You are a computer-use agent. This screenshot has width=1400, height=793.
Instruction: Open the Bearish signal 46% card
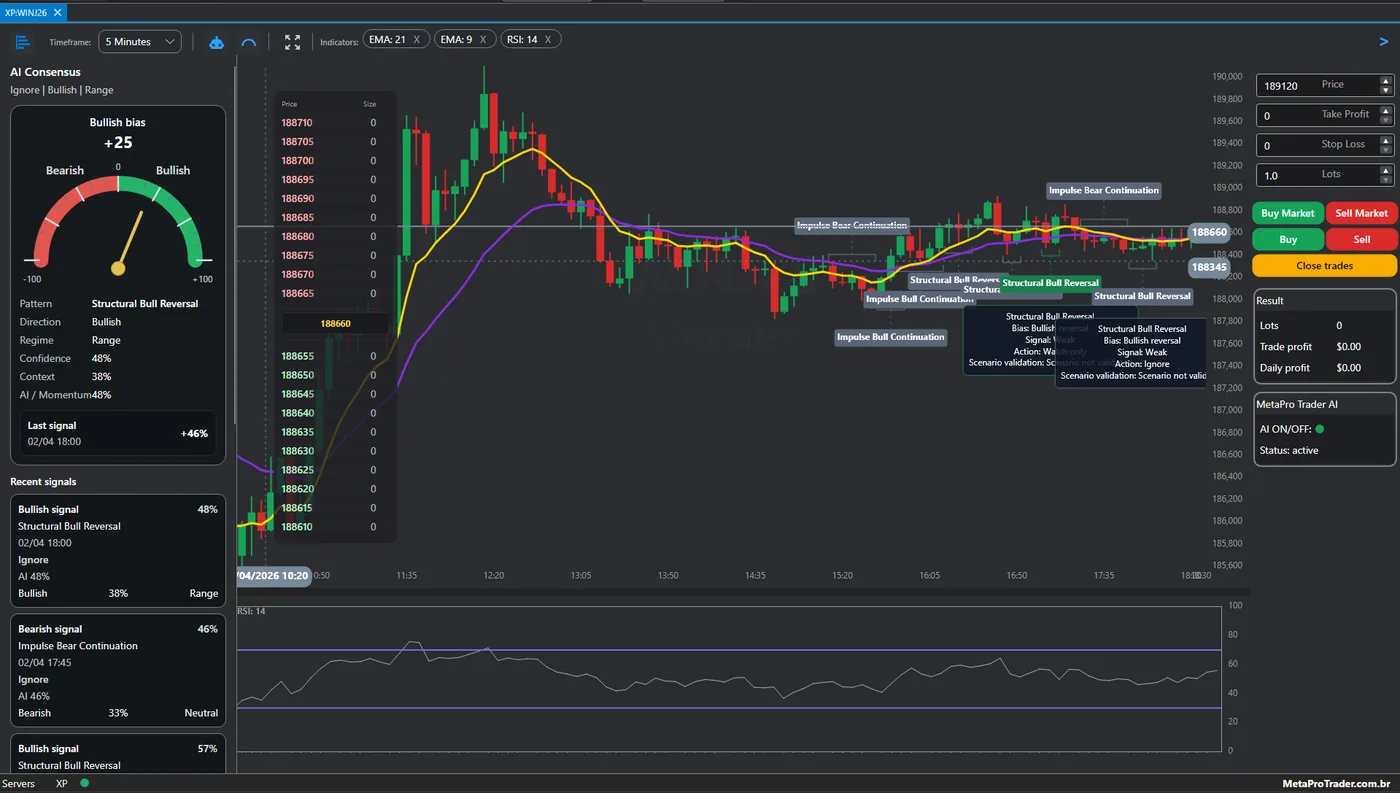(x=118, y=670)
